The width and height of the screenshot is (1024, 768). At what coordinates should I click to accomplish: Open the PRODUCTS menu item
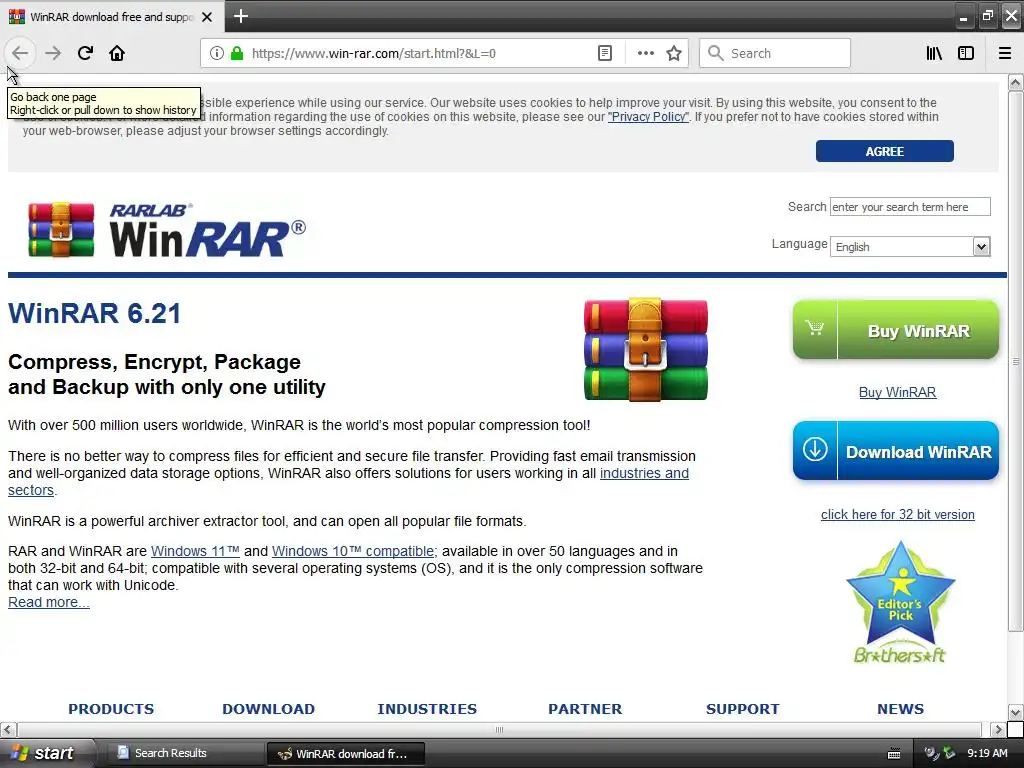[x=111, y=709]
